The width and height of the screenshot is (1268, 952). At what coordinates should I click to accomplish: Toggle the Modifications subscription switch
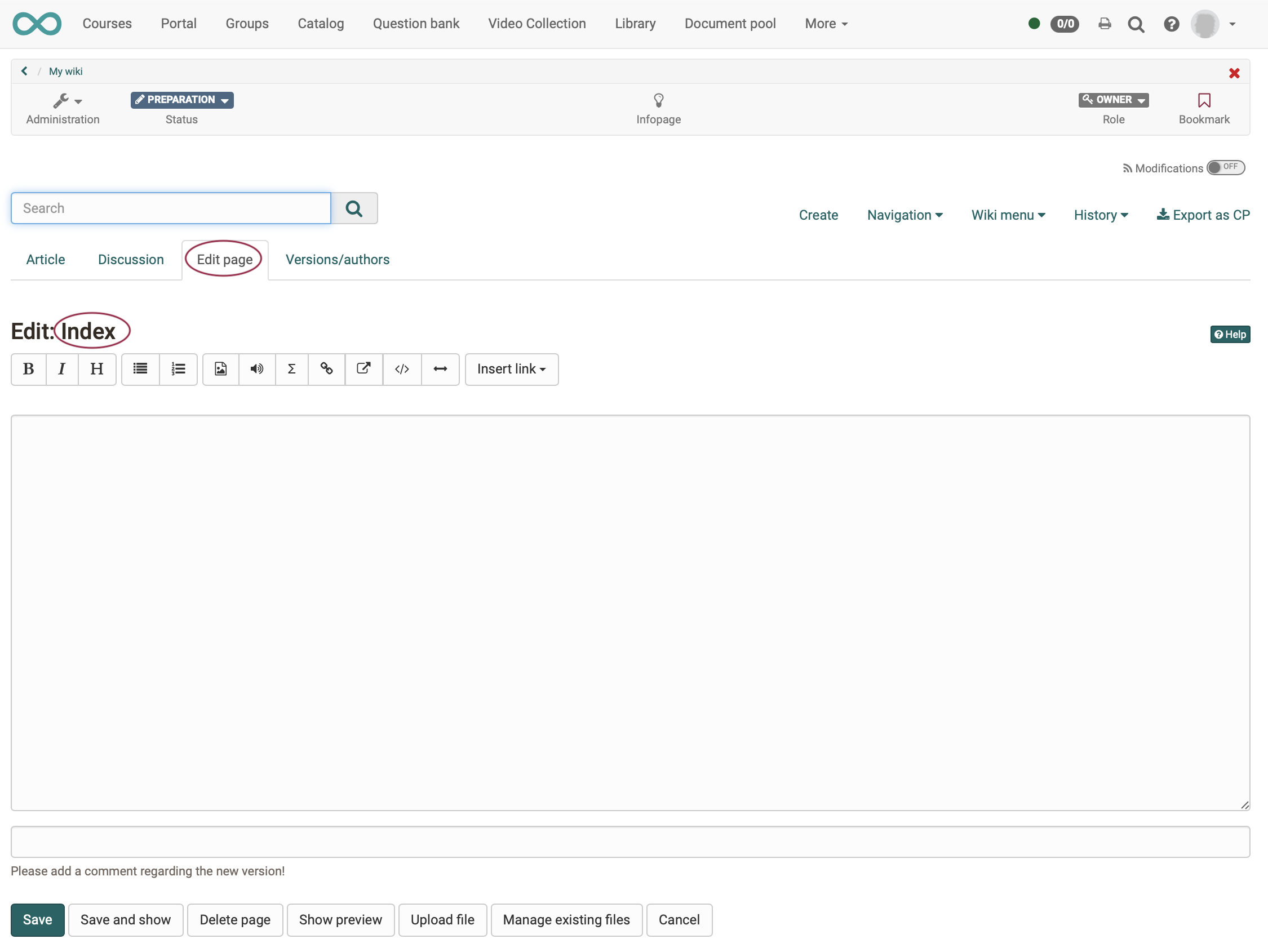tap(1225, 167)
